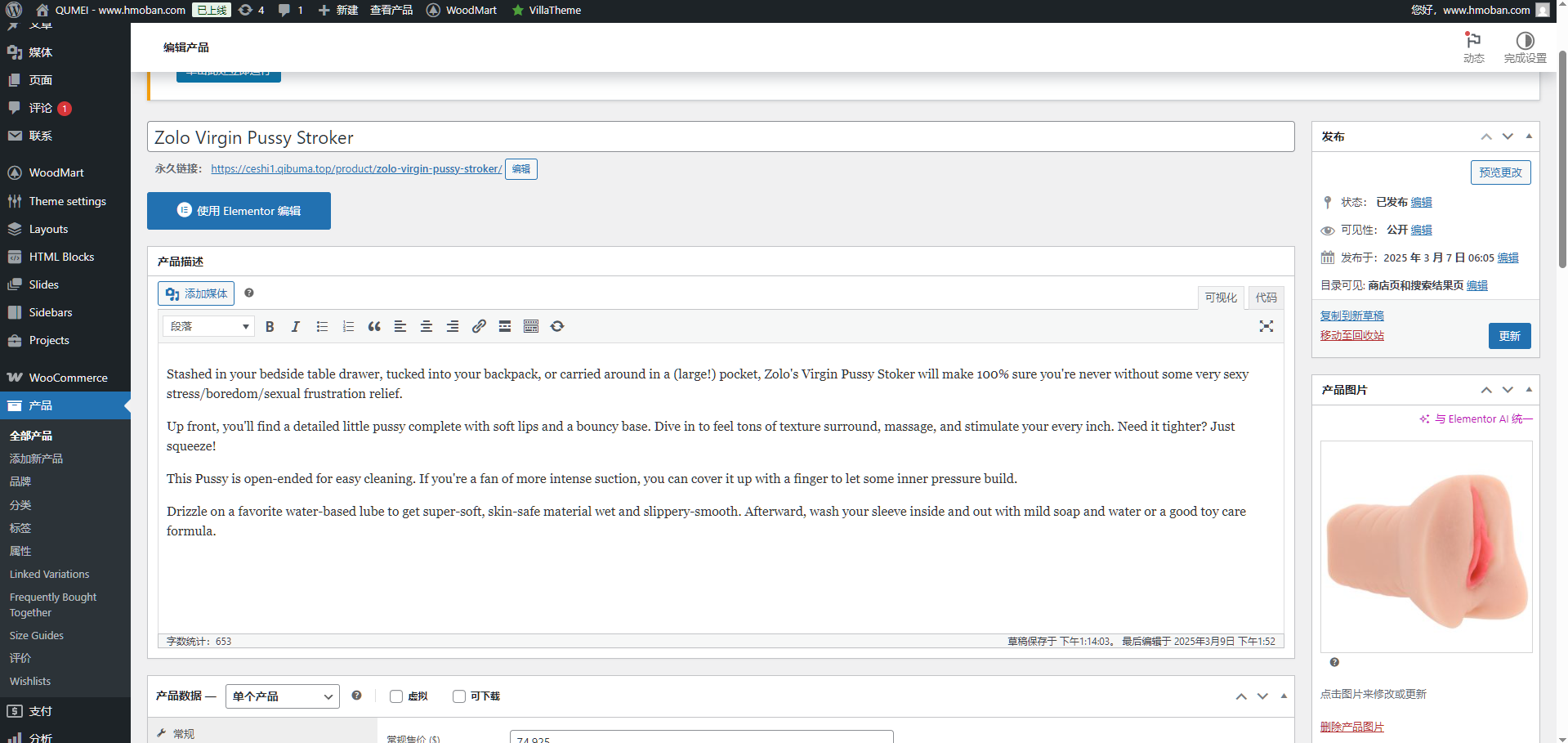Click the Add Media (添加媒体) button
This screenshot has height=743, width=1568.
click(x=196, y=293)
